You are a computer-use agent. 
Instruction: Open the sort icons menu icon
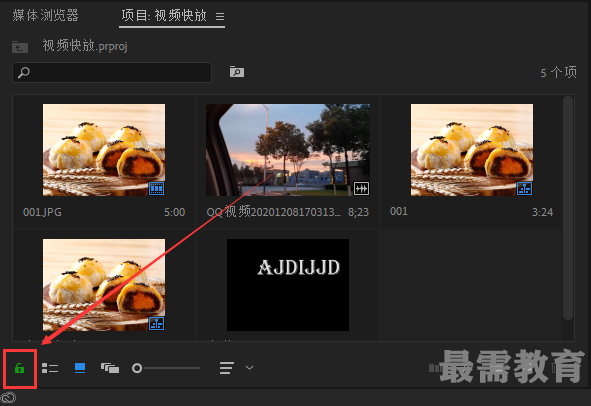[227, 368]
